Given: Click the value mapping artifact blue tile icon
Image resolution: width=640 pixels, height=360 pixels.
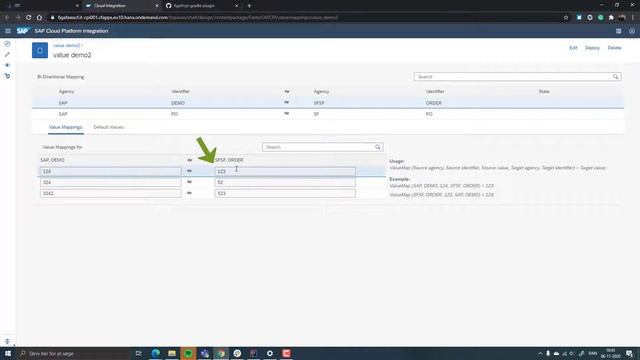Looking at the screenshot, I should point(40,51).
